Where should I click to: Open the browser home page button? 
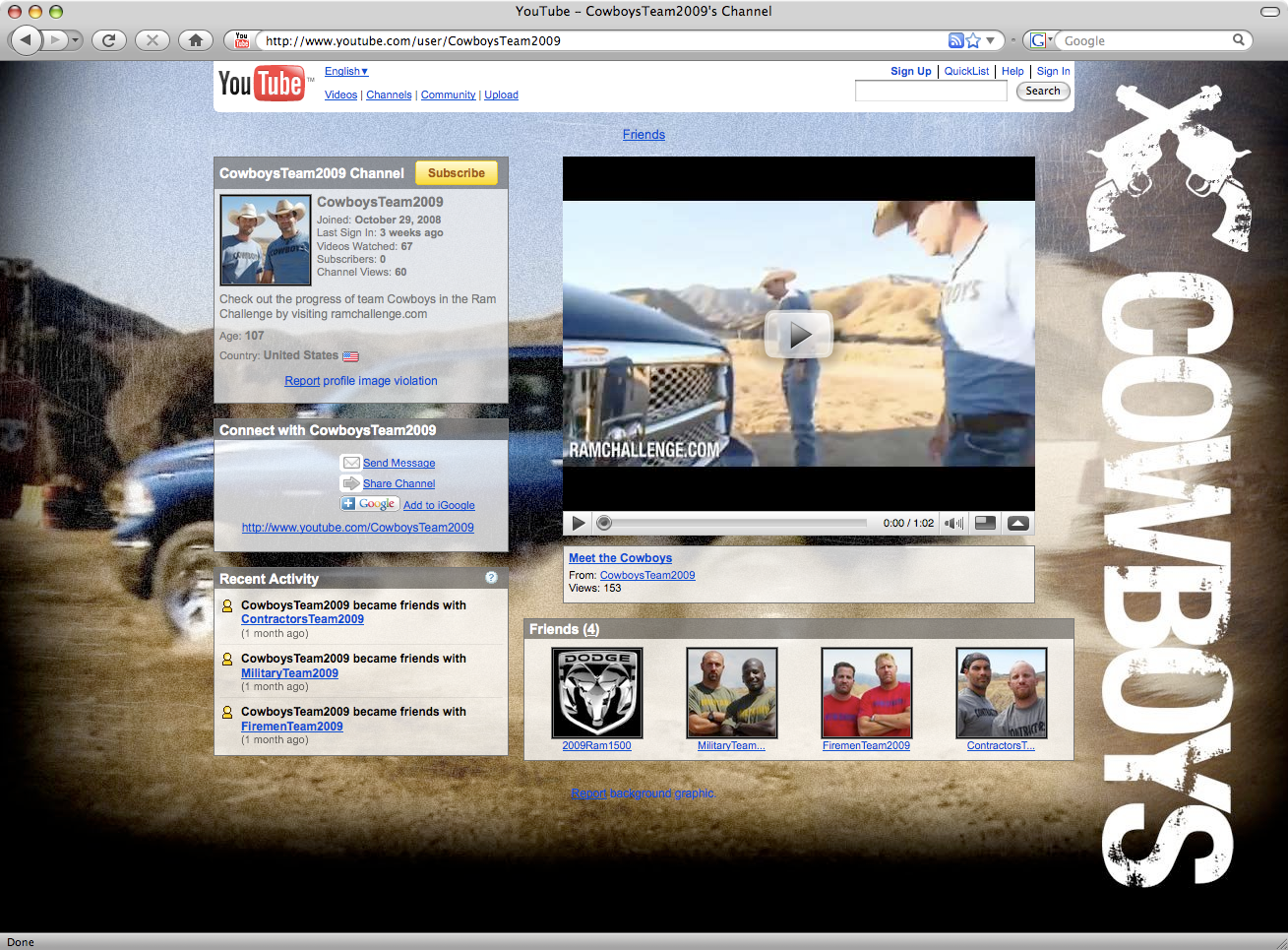195,40
